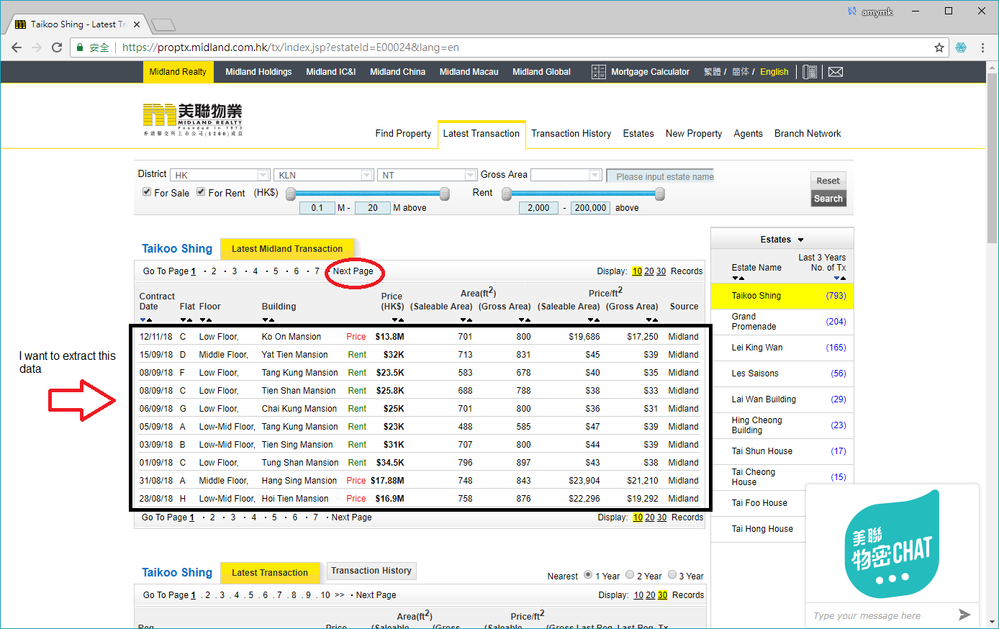The width and height of the screenshot is (999, 629).
Task: Sort by Building column arrows
Action: (268, 320)
